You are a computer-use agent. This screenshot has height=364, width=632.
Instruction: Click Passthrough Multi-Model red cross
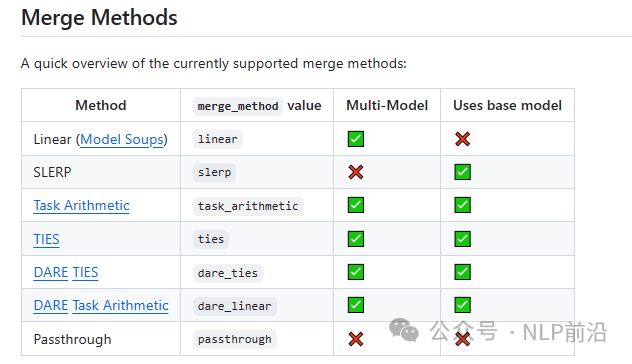[x=356, y=339]
